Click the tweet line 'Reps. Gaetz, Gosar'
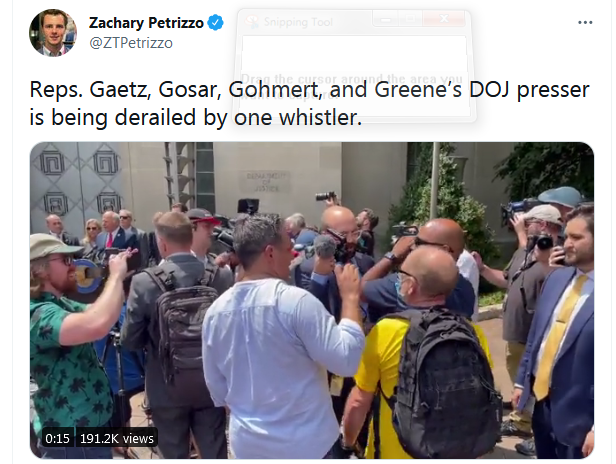Viewport: 616px width, 464px height. coord(309,90)
